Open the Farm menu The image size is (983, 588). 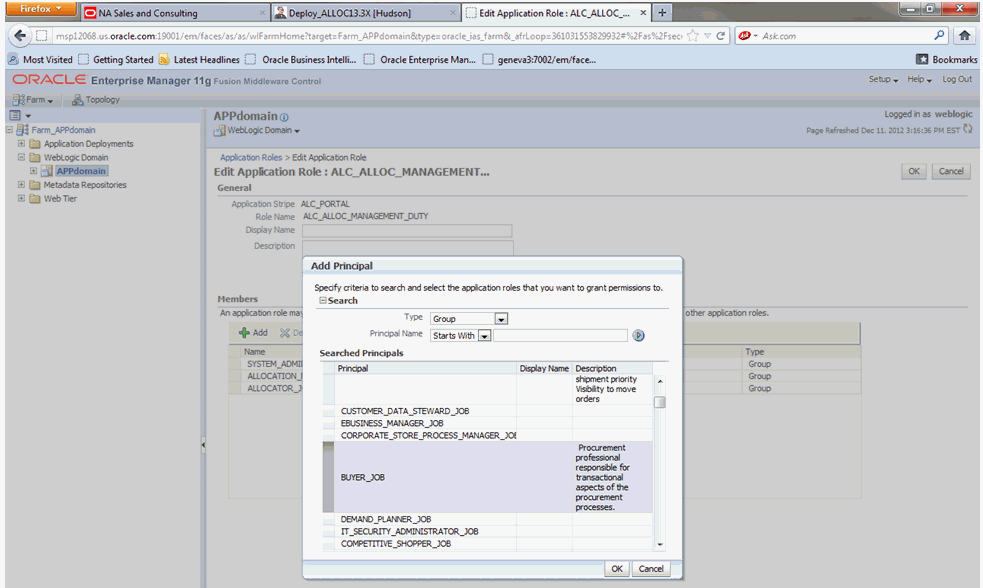coord(33,100)
